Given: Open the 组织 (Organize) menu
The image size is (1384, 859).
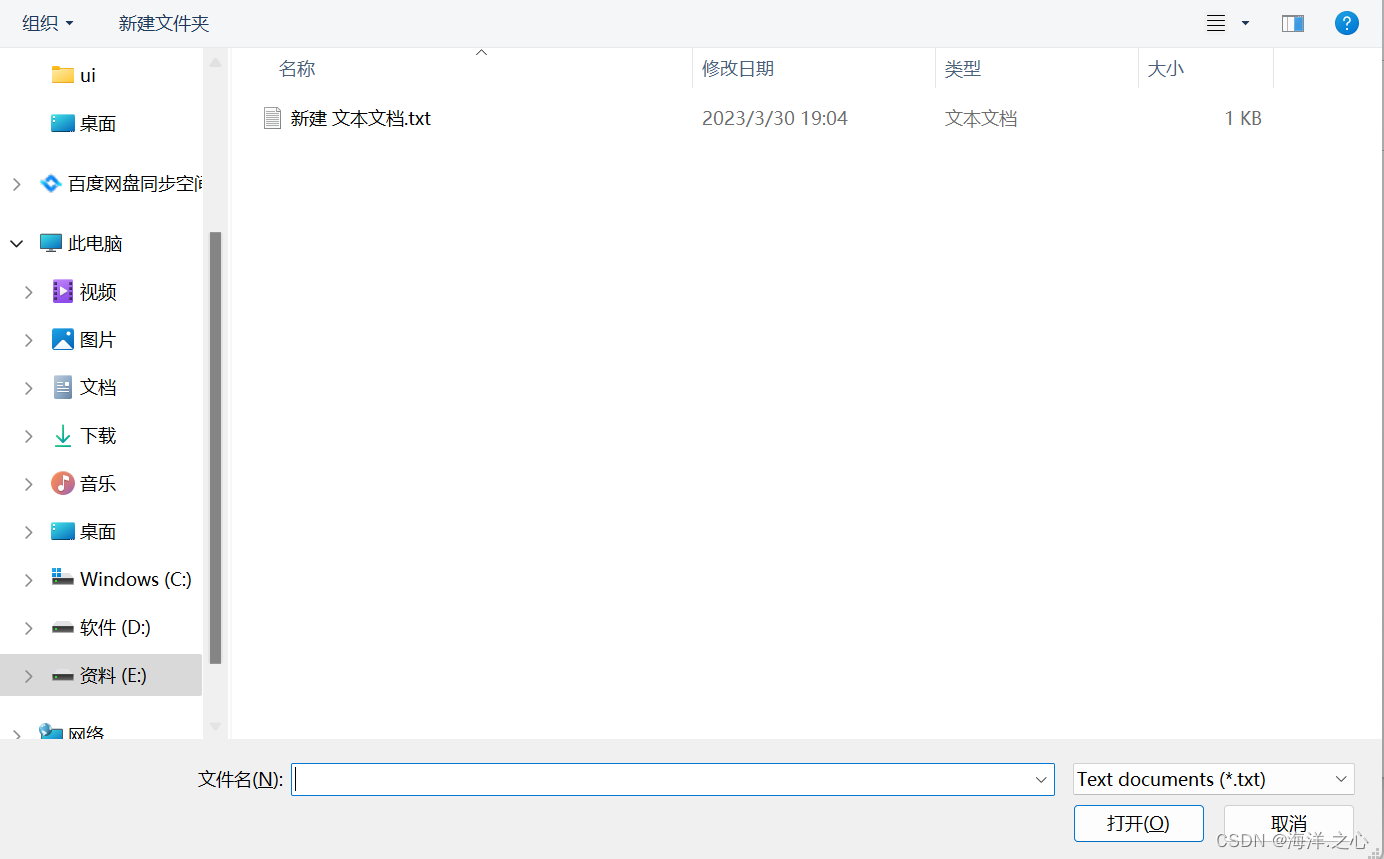Looking at the screenshot, I should 47,22.
